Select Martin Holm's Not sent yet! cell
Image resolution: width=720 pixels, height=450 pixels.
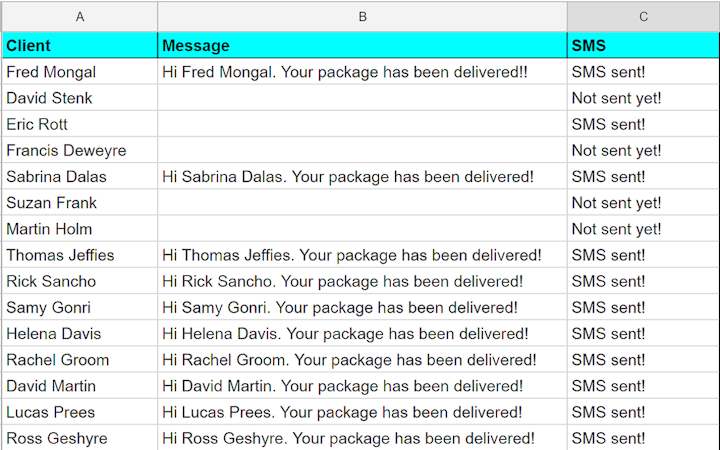point(643,229)
